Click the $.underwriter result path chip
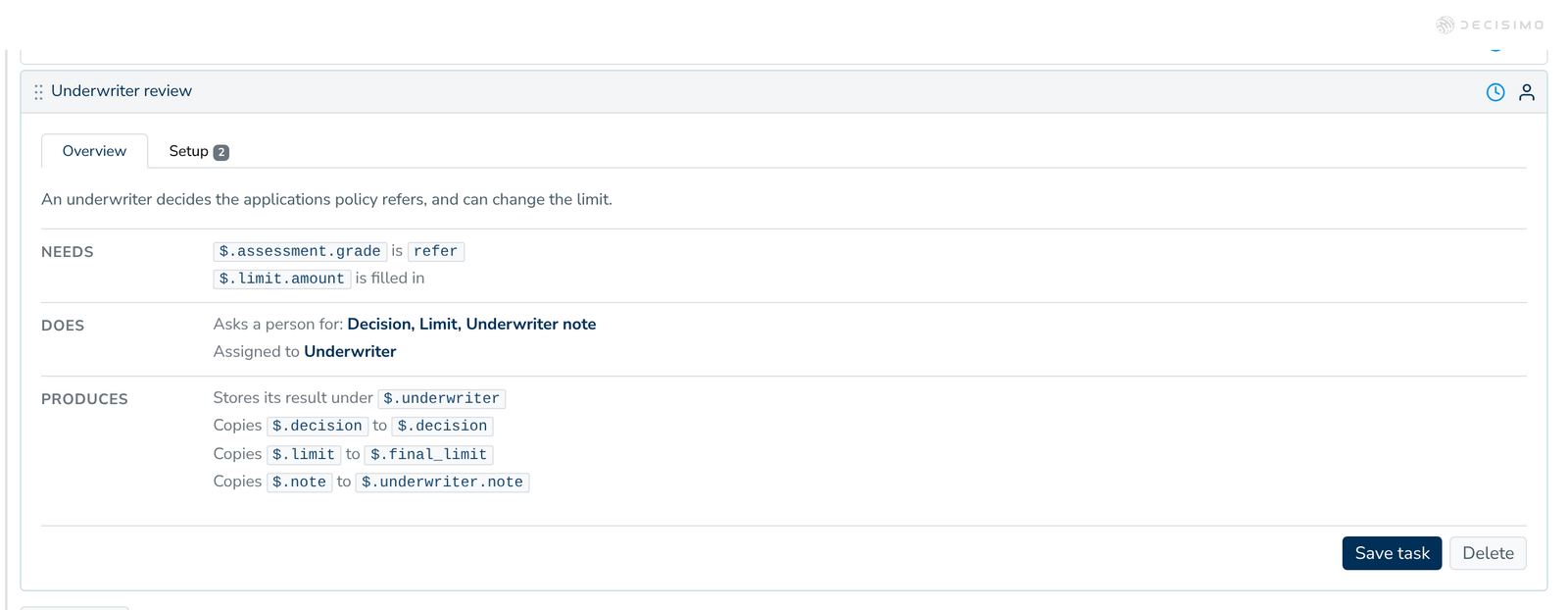Screen dimensions: 1568x610 (441, 398)
